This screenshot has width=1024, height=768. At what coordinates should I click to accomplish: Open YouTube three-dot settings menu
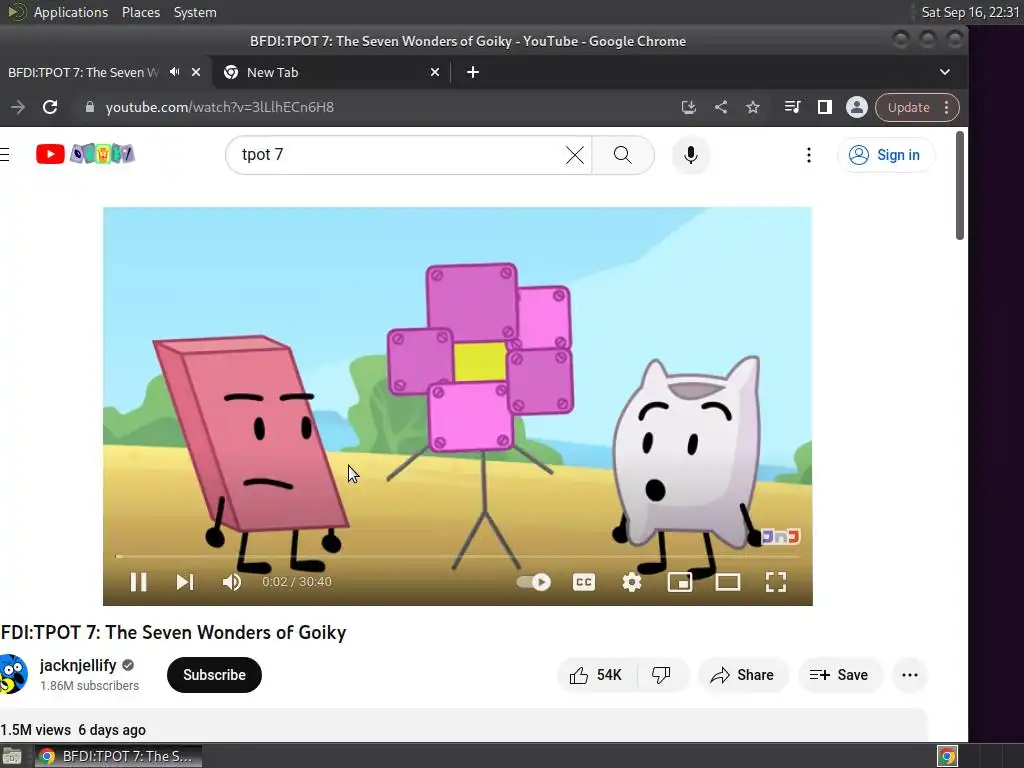(808, 155)
